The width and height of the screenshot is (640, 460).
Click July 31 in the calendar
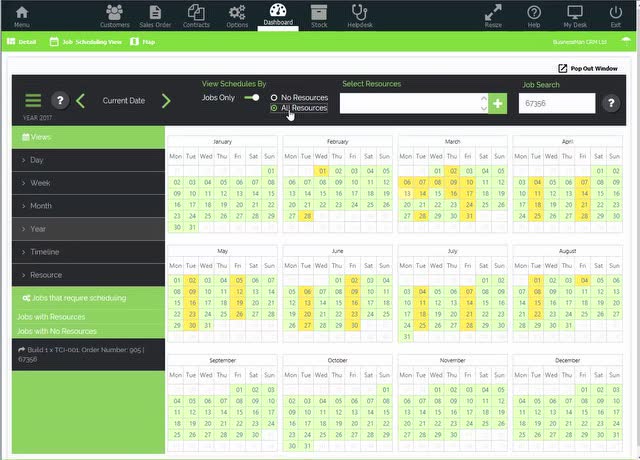coord(407,337)
